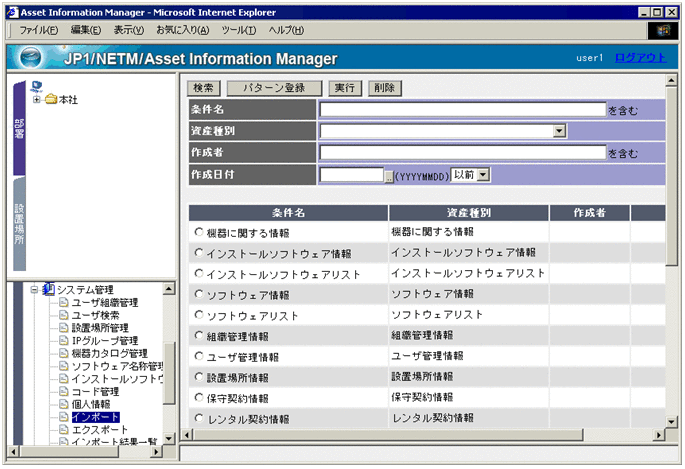Click the システム管理 node icon
The width and height of the screenshot is (685, 469).
(x=48, y=290)
